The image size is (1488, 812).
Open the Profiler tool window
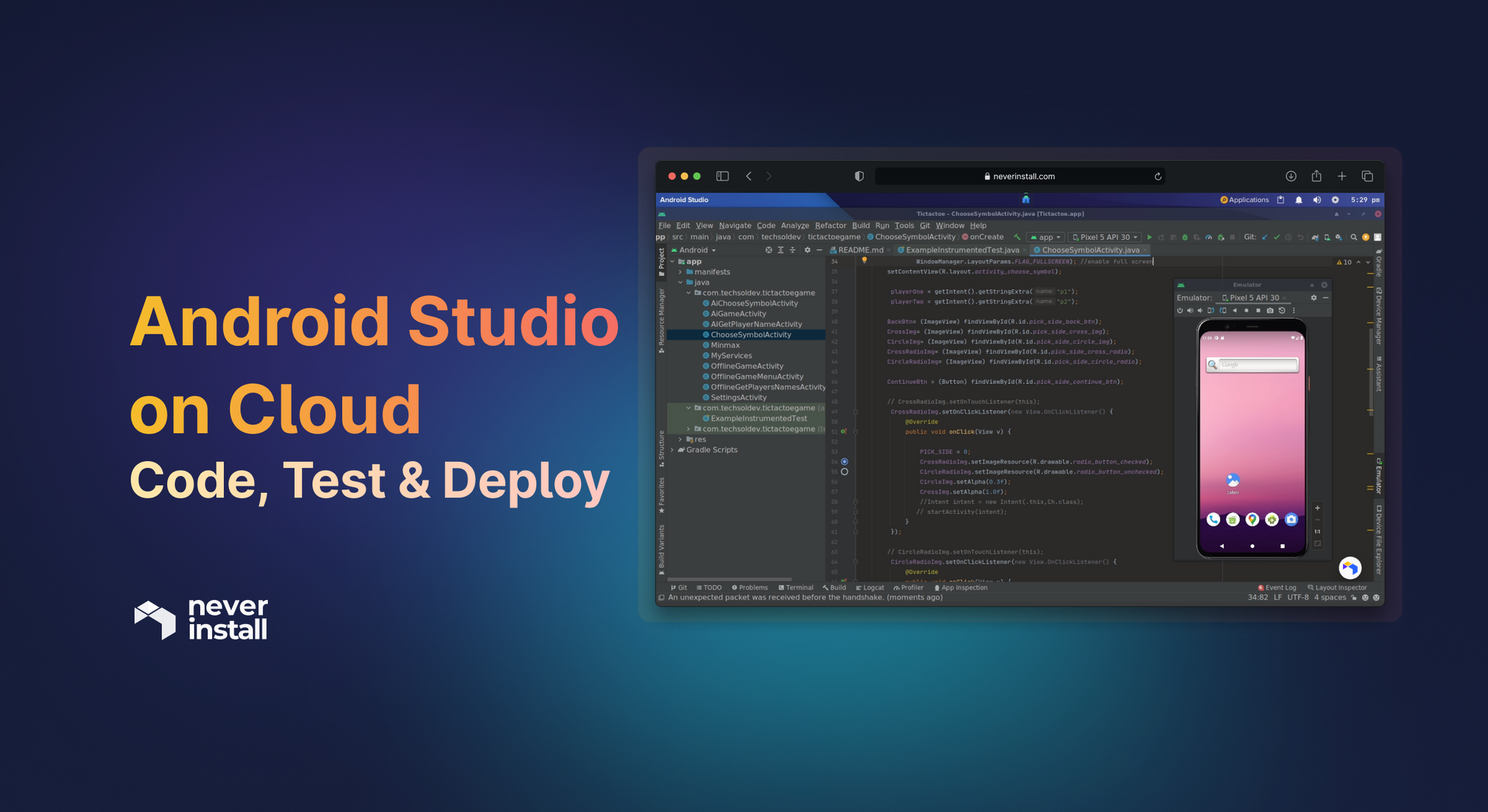pyautogui.click(x=910, y=587)
